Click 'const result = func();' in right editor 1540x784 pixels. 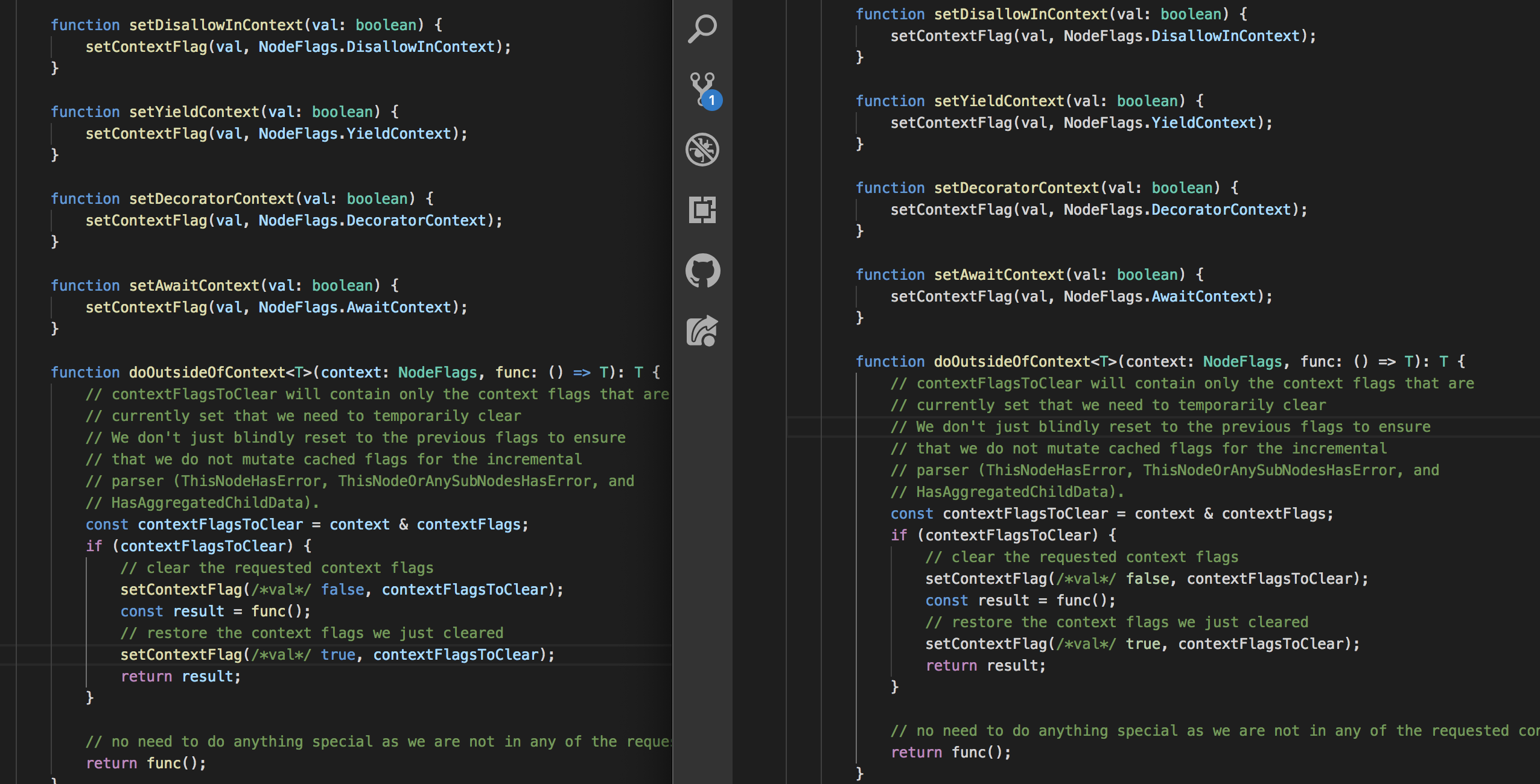[1020, 600]
